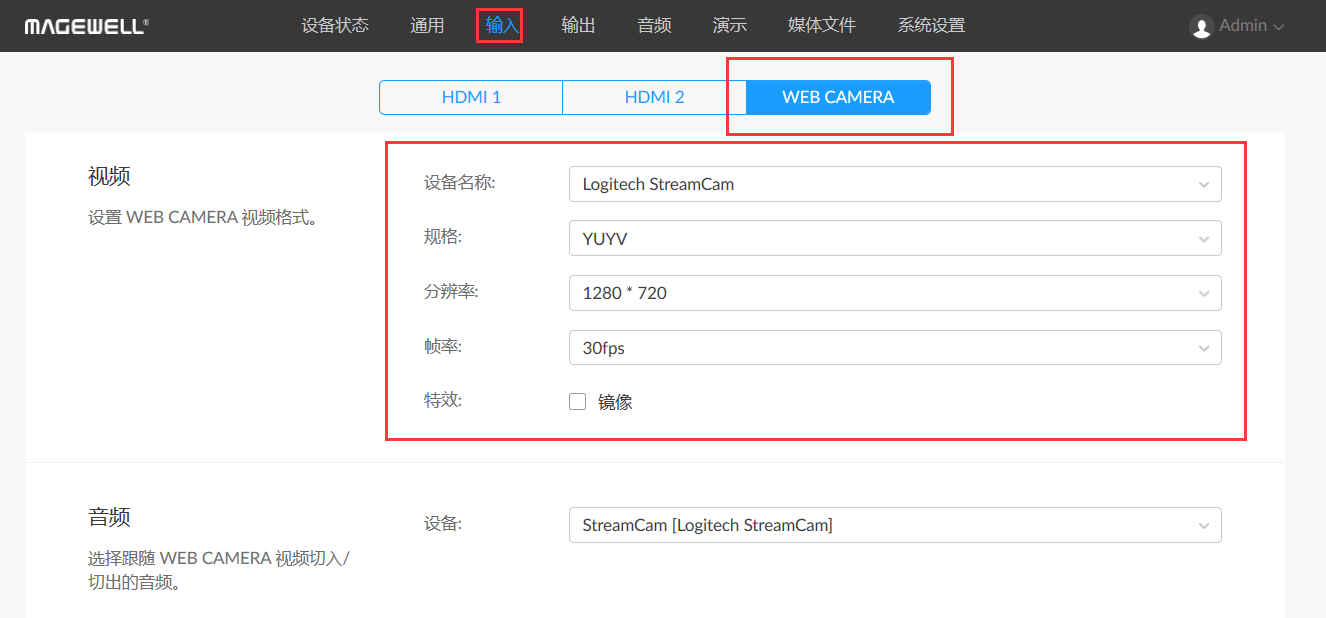Open the 设备名称 Logitech StreamCam dropdown
This screenshot has height=618, width=1326.
click(x=895, y=184)
